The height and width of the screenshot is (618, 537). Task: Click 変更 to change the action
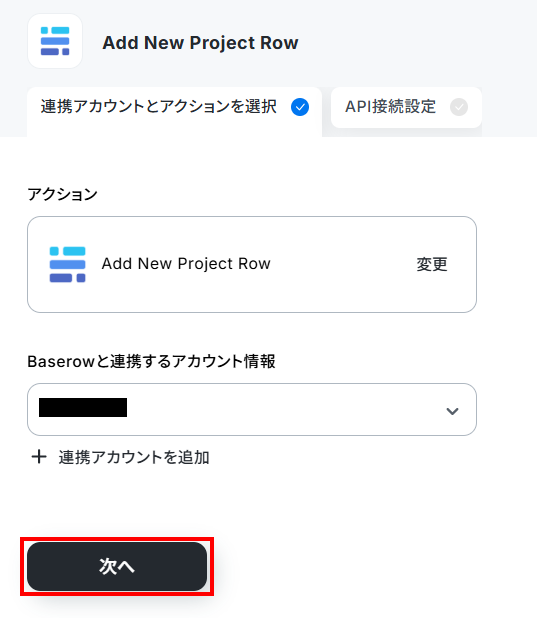point(432,264)
